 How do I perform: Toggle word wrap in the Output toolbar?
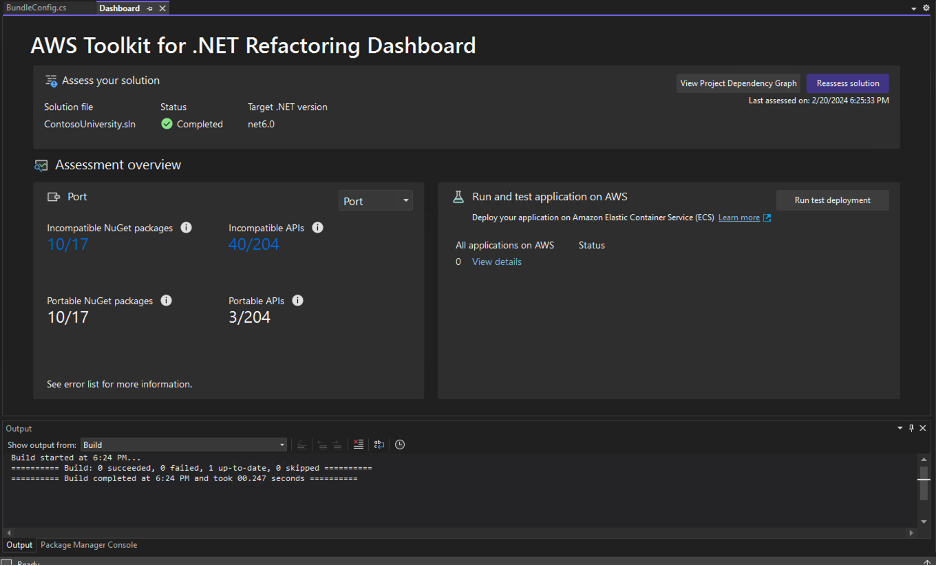[379, 445]
